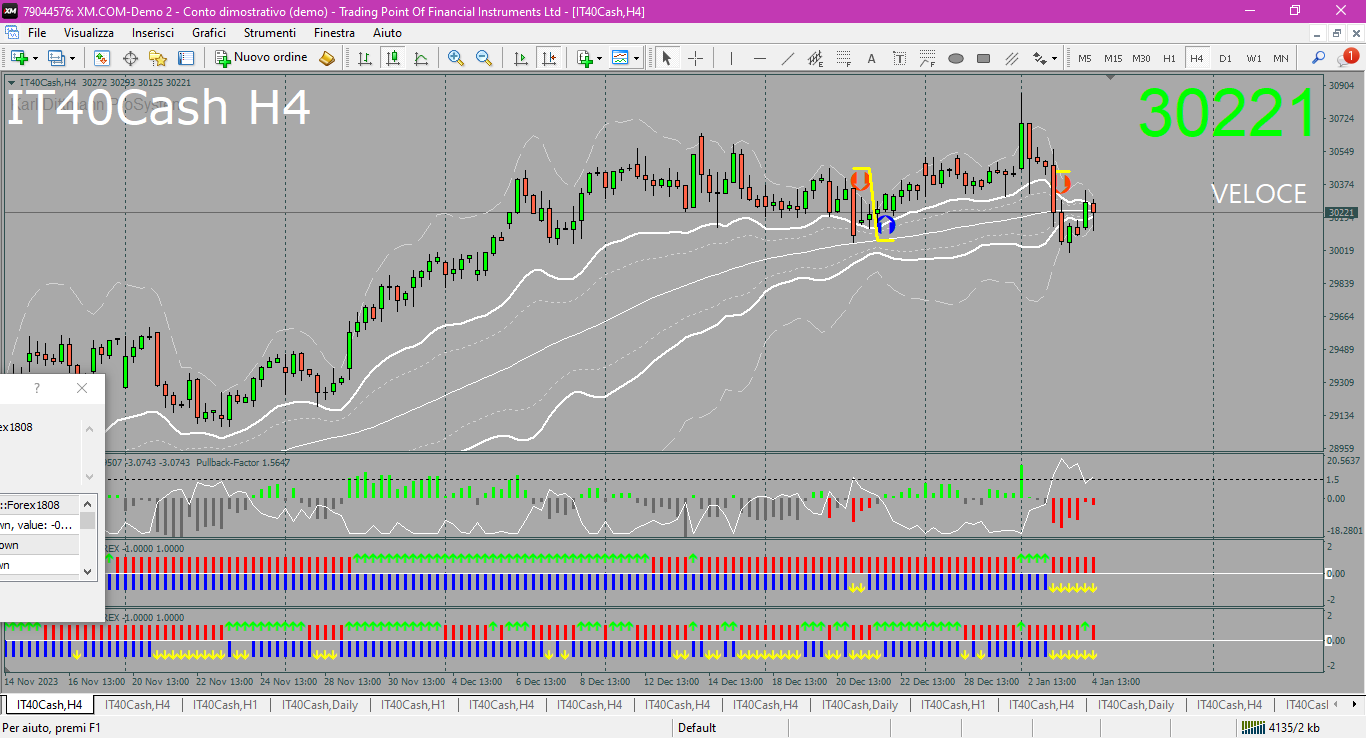Open the Indicators list icon
Viewport: 1366px width, 738px height.
coord(585,58)
